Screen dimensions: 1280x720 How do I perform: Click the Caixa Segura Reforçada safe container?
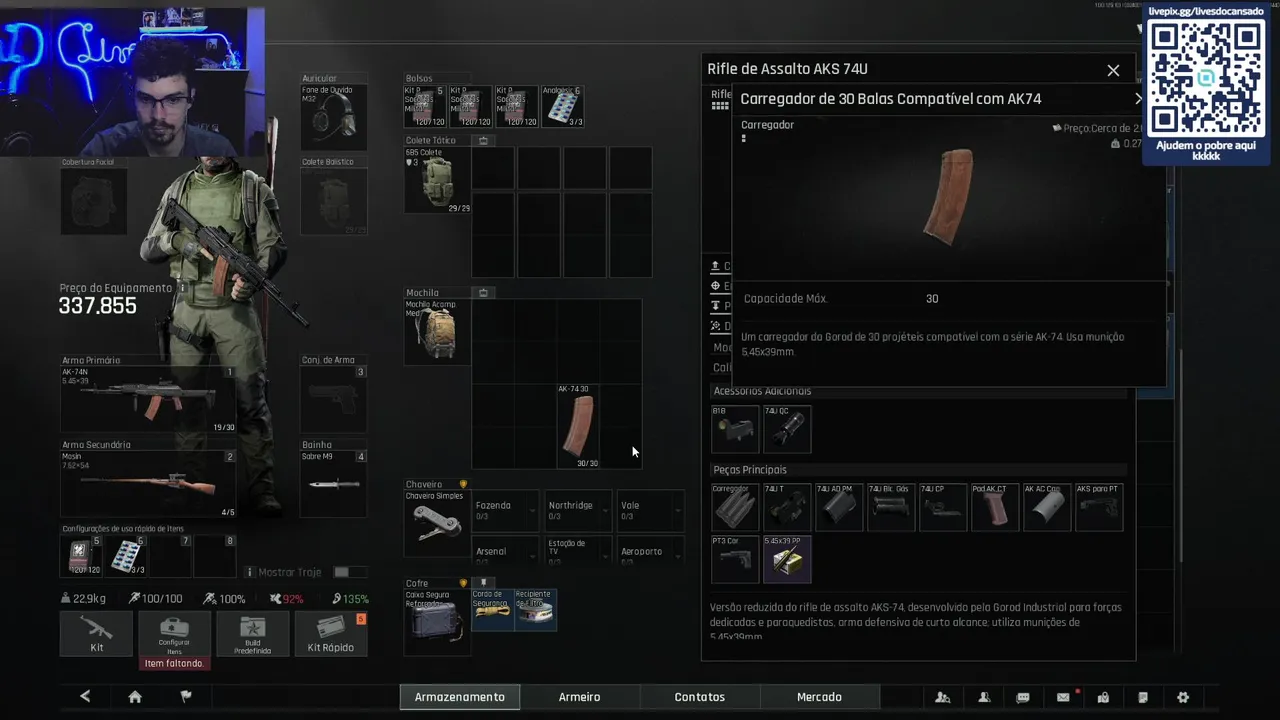tap(436, 621)
